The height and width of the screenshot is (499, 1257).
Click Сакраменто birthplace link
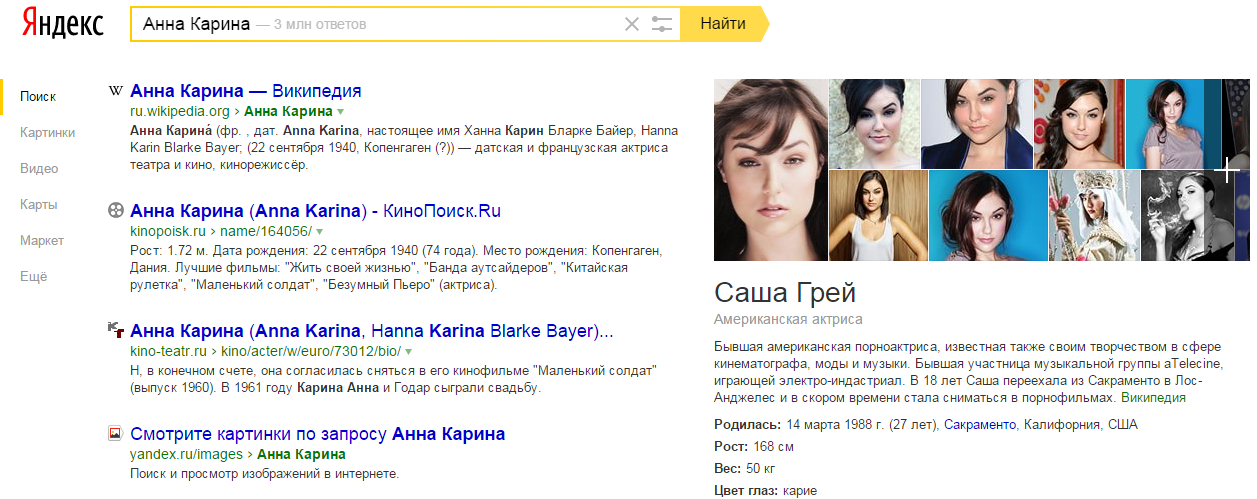coord(982,425)
